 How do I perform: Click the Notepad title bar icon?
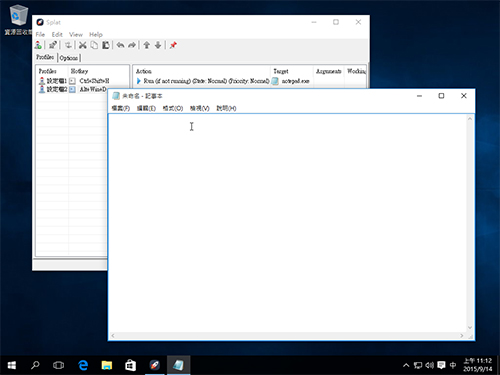coord(116,96)
